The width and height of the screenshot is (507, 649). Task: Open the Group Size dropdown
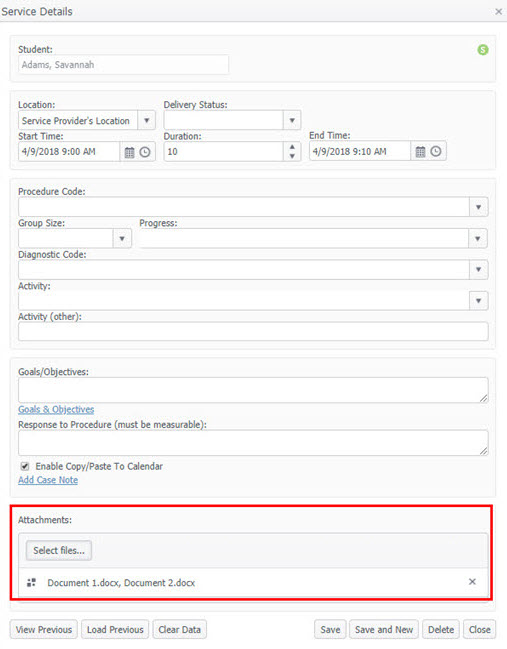[122, 238]
